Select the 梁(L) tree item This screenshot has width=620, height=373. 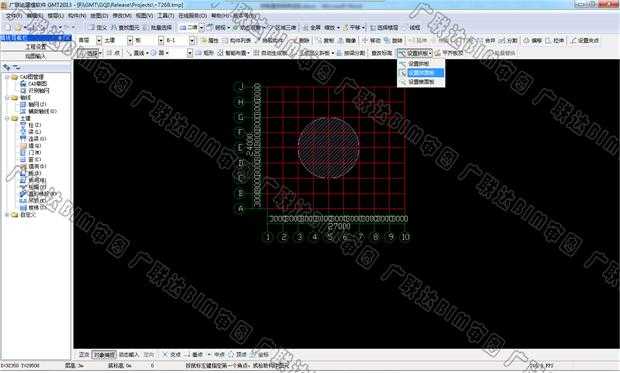coord(34,132)
